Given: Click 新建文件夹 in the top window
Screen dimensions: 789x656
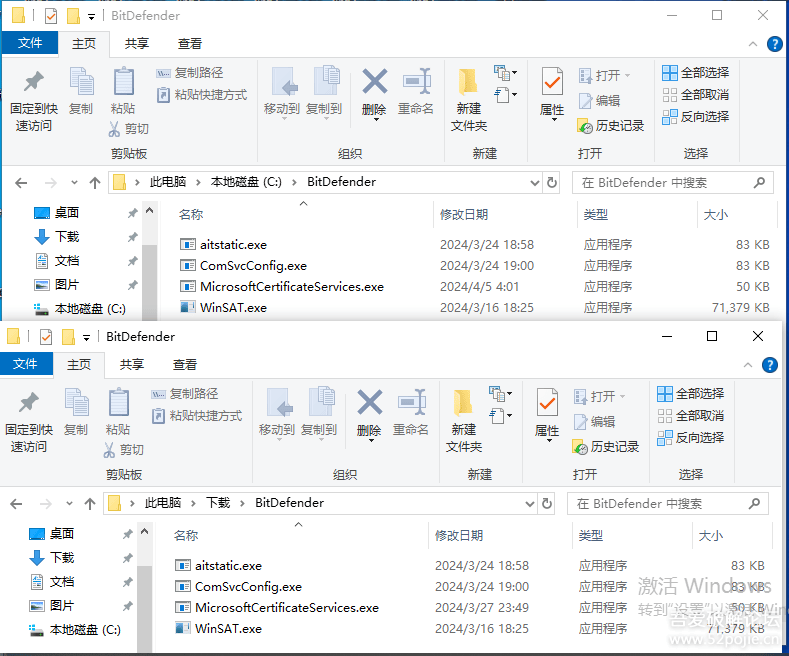Looking at the screenshot, I should pos(469,101).
